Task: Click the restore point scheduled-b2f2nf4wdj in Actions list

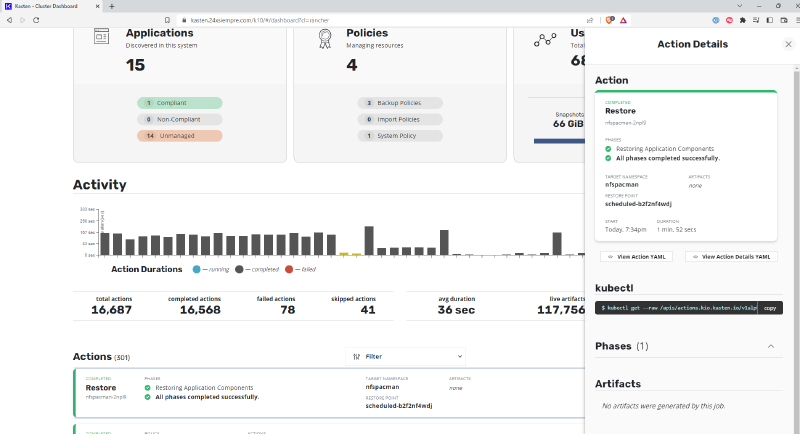Action: (x=399, y=406)
